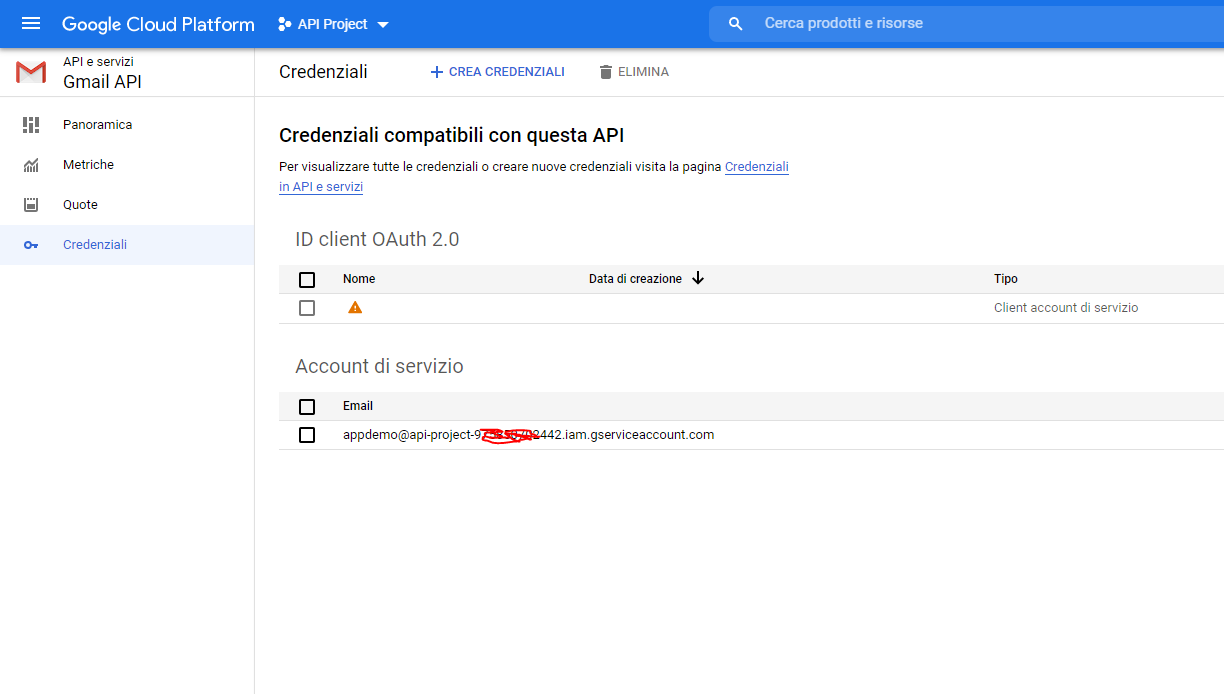Viewport: 1224px width, 694px height.
Task: Click the Email column header
Action: (358, 406)
